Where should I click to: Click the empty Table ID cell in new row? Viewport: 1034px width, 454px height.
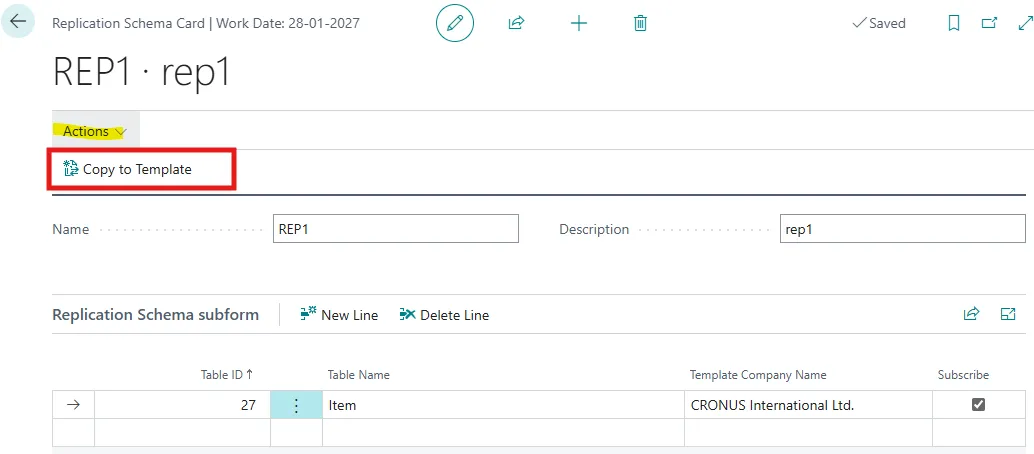click(183, 432)
